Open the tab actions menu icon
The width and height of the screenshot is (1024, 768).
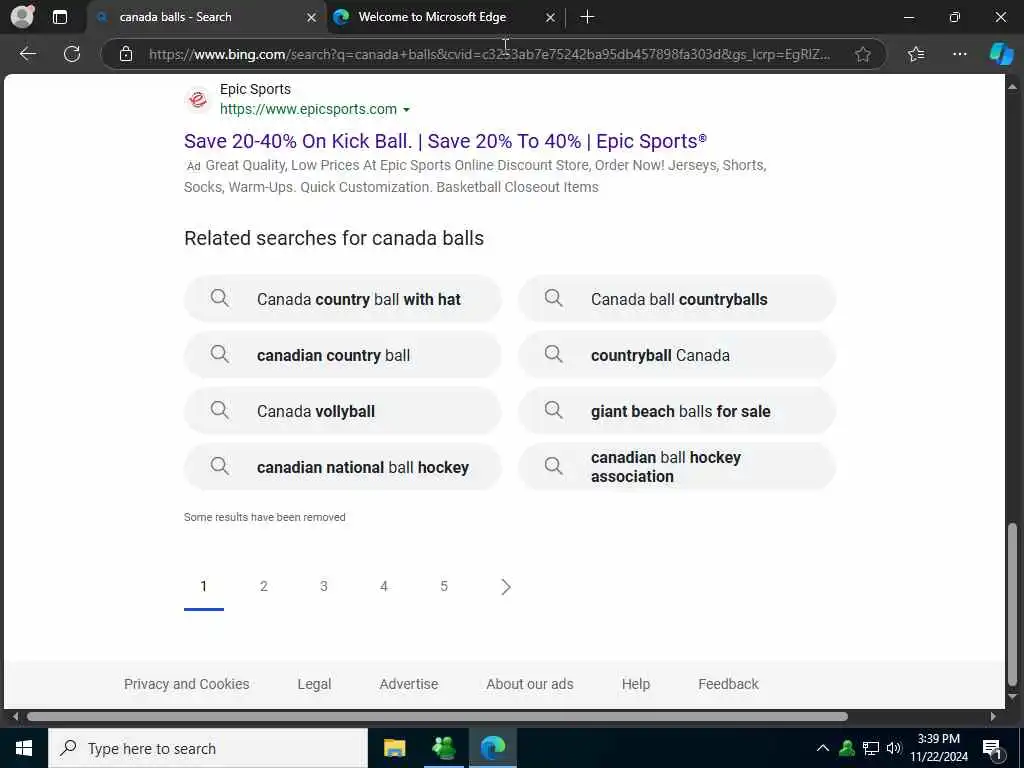(59, 17)
